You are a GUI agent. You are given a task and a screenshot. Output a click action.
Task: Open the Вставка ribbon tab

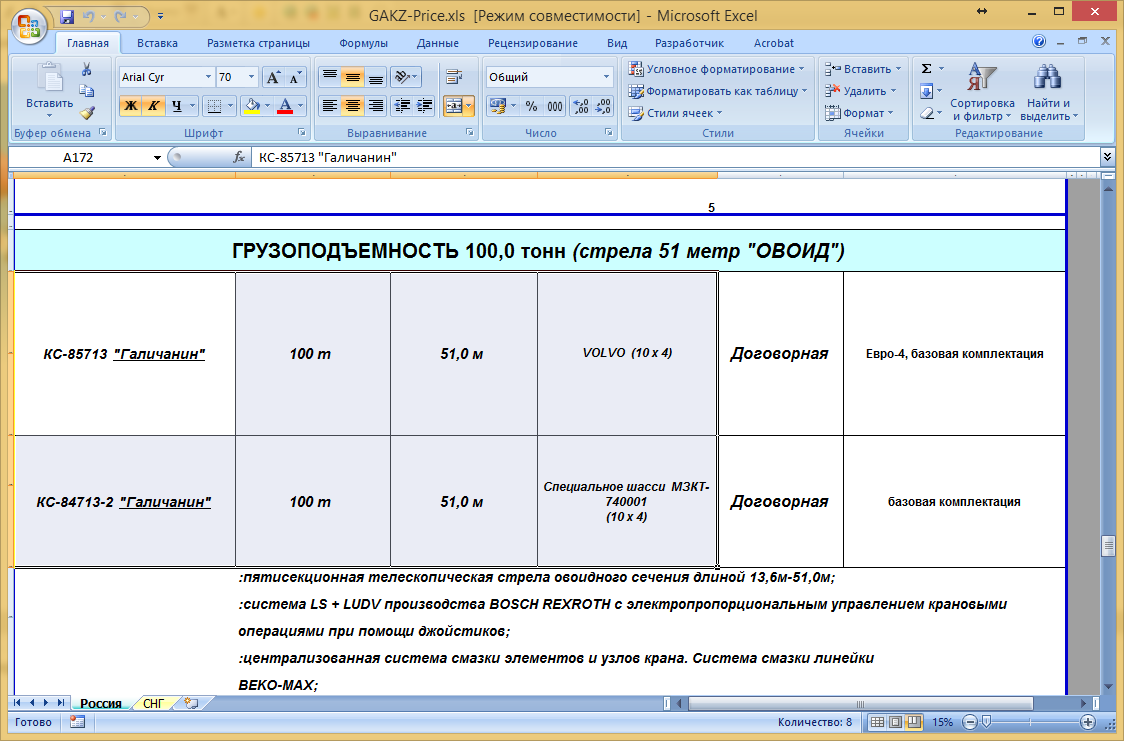click(157, 43)
